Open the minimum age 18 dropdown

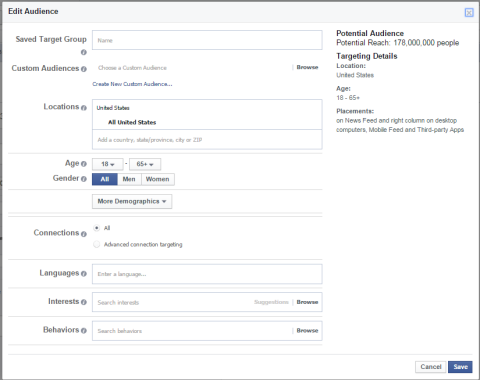click(x=108, y=164)
